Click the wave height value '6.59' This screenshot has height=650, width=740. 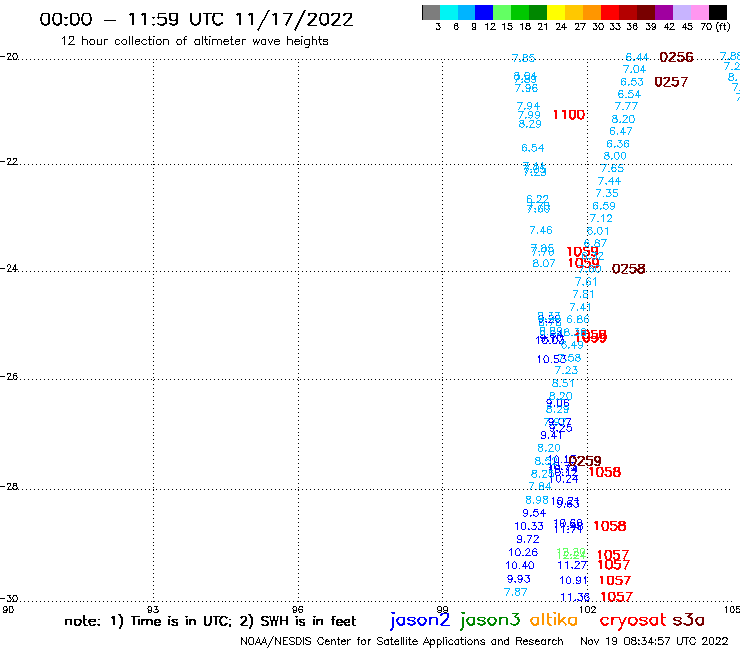604,206
